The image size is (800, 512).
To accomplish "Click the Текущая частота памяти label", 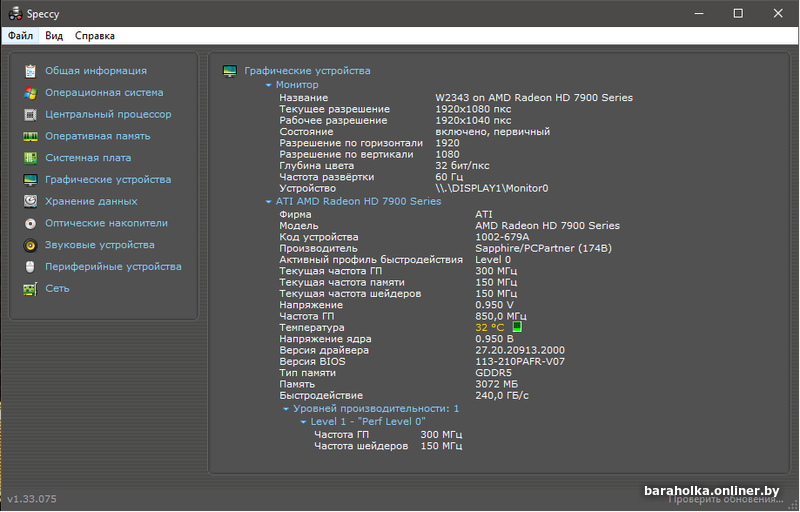I will coord(342,283).
